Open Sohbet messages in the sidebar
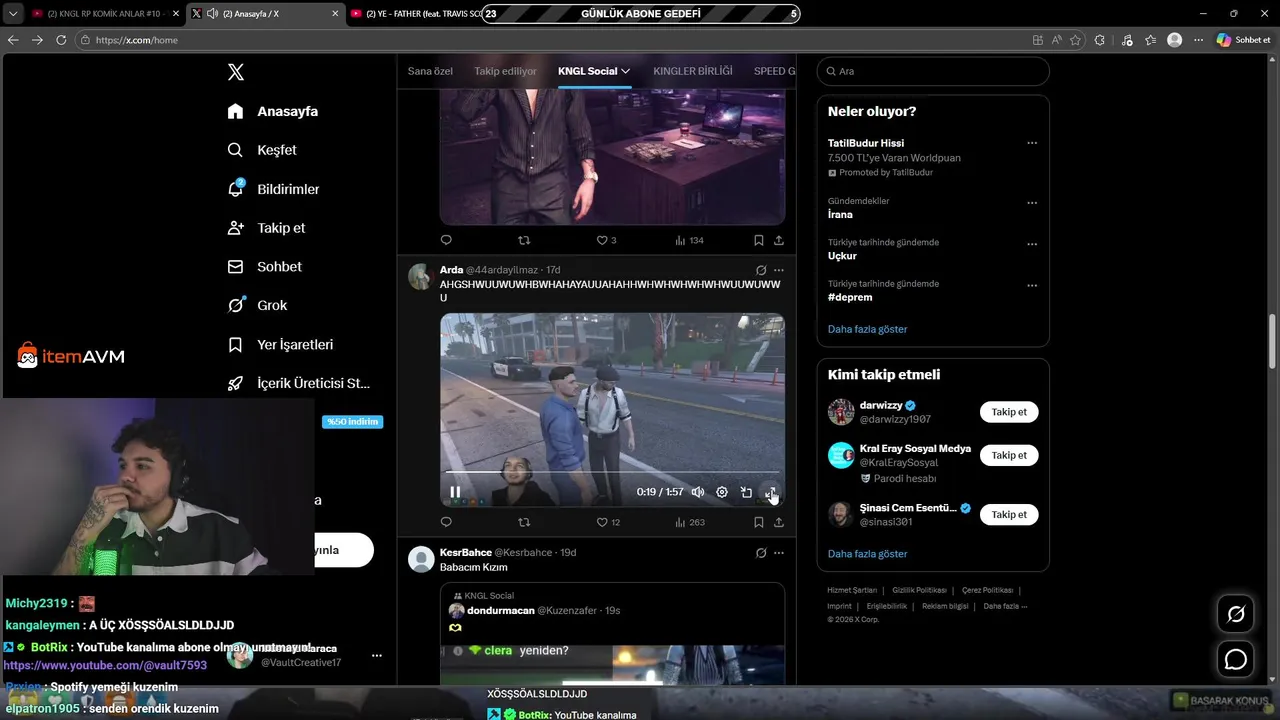The width and height of the screenshot is (1280, 720). point(265,267)
